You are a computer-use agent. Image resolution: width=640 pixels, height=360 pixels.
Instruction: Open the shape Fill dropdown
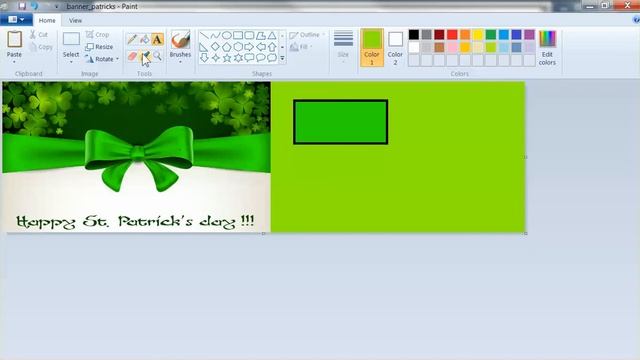(301, 47)
